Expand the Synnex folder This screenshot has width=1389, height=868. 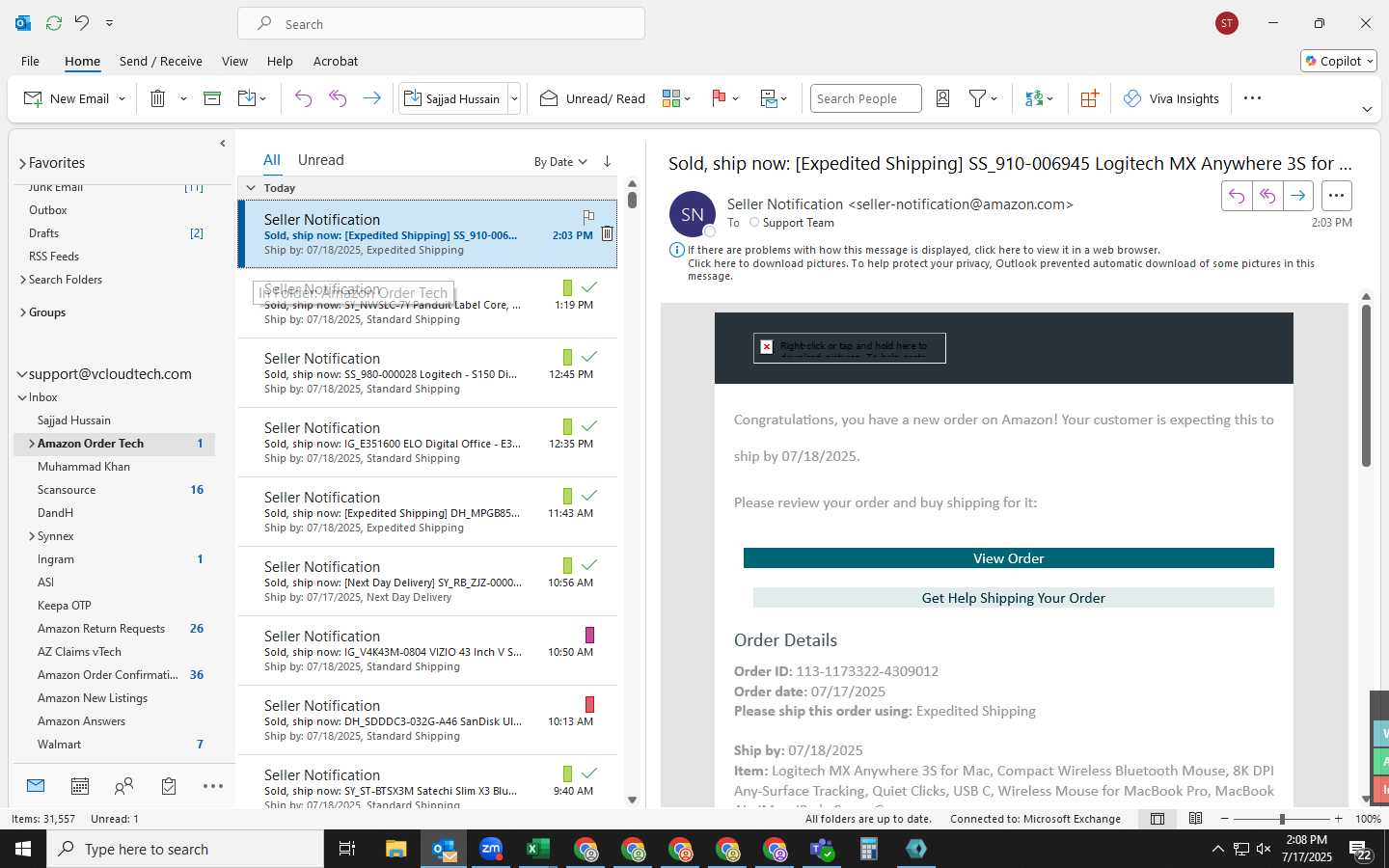tap(32, 536)
